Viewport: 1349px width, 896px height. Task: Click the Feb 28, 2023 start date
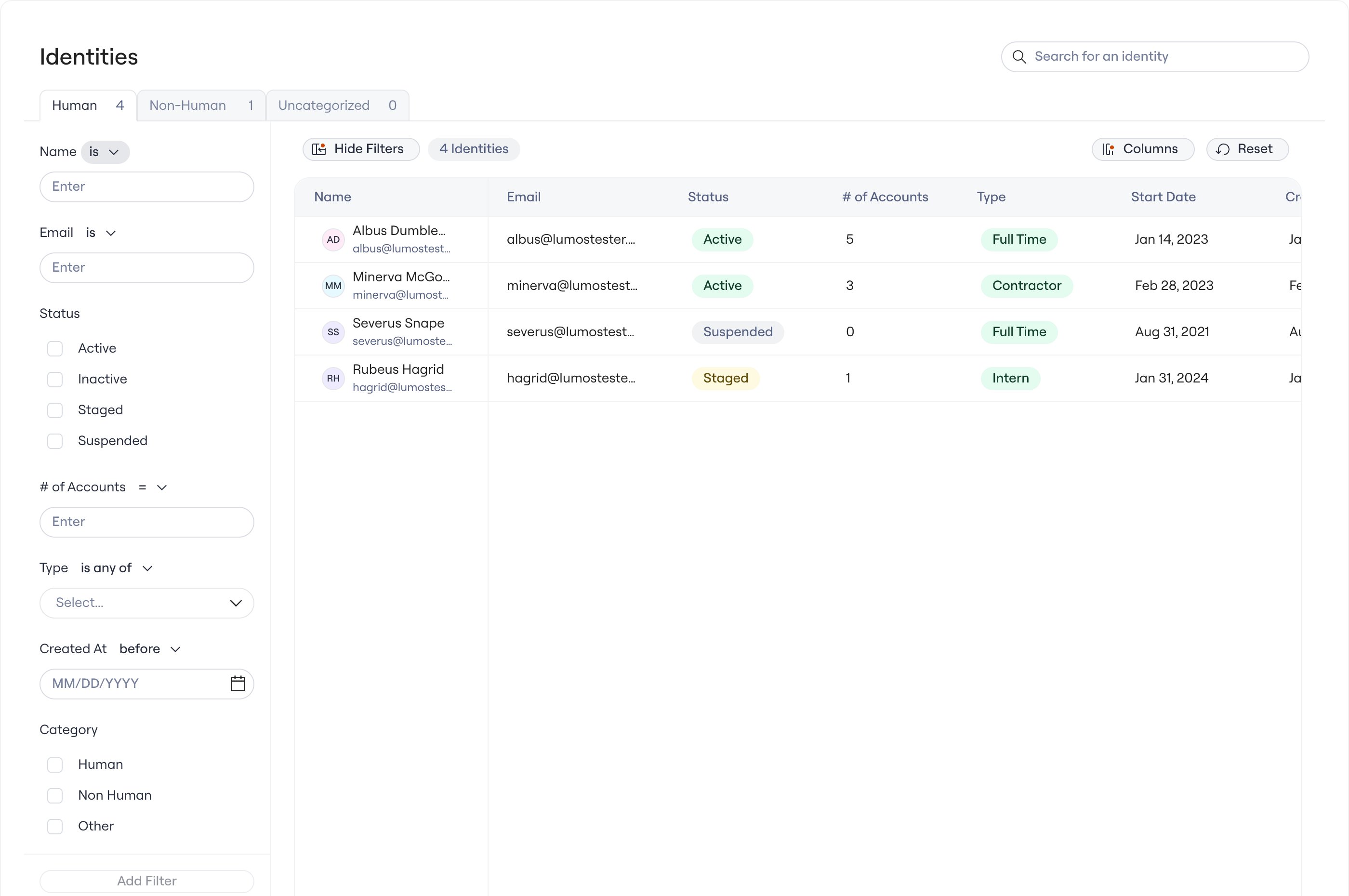[x=1174, y=286]
